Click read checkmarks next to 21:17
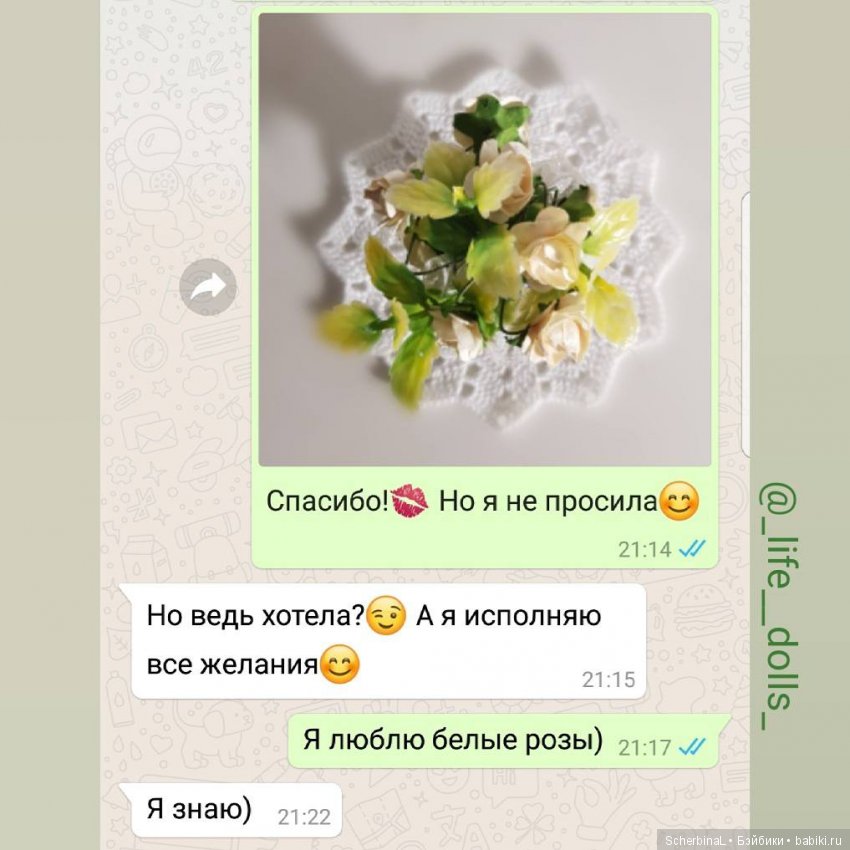Viewport: 850px width, 850px height. [692, 747]
